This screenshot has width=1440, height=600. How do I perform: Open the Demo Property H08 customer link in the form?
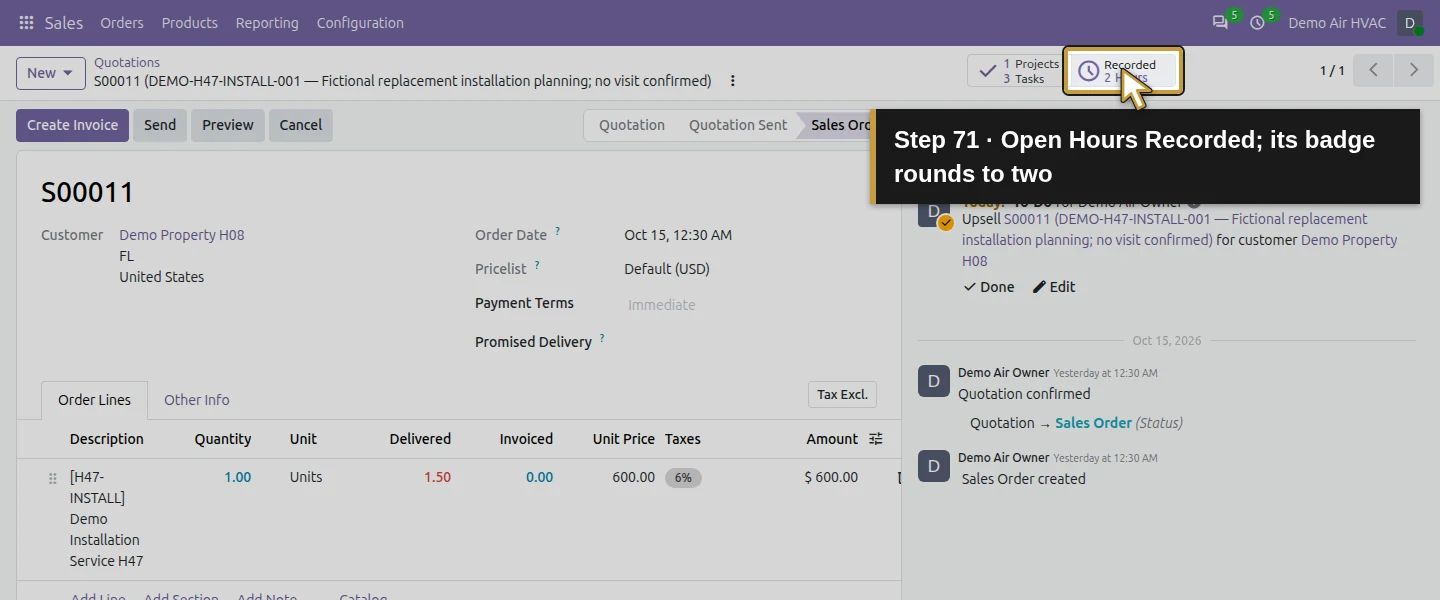click(182, 235)
